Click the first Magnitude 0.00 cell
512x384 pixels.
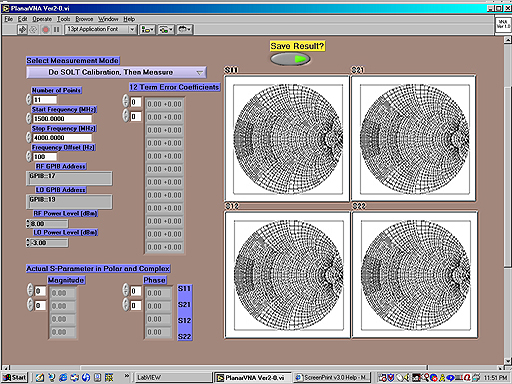[x=63, y=293]
